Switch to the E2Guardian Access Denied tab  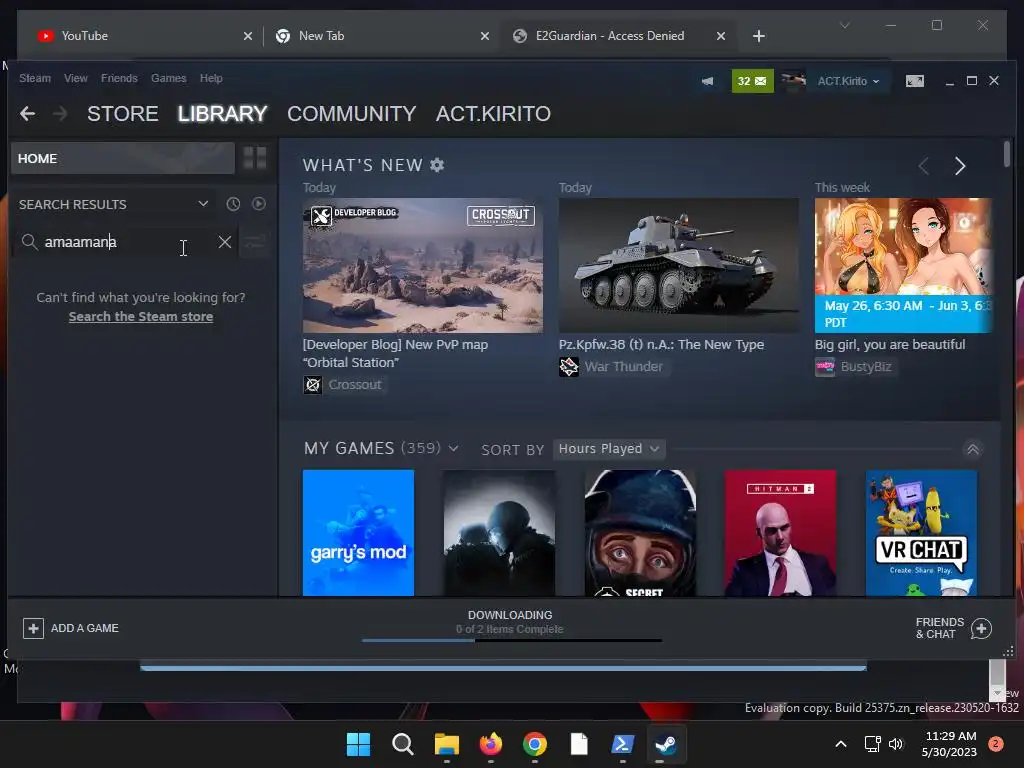[x=617, y=36]
